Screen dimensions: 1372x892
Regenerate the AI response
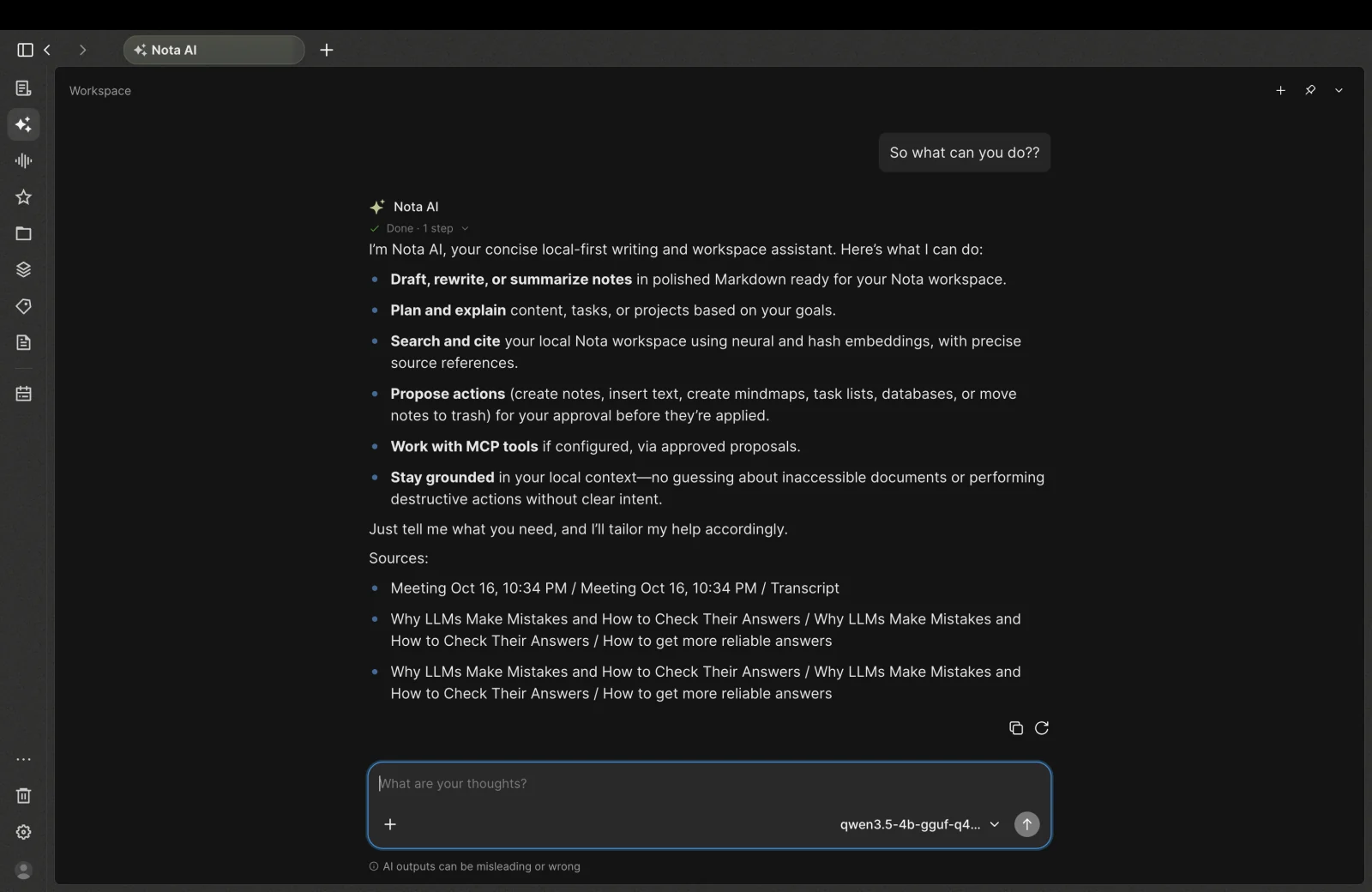click(1042, 728)
